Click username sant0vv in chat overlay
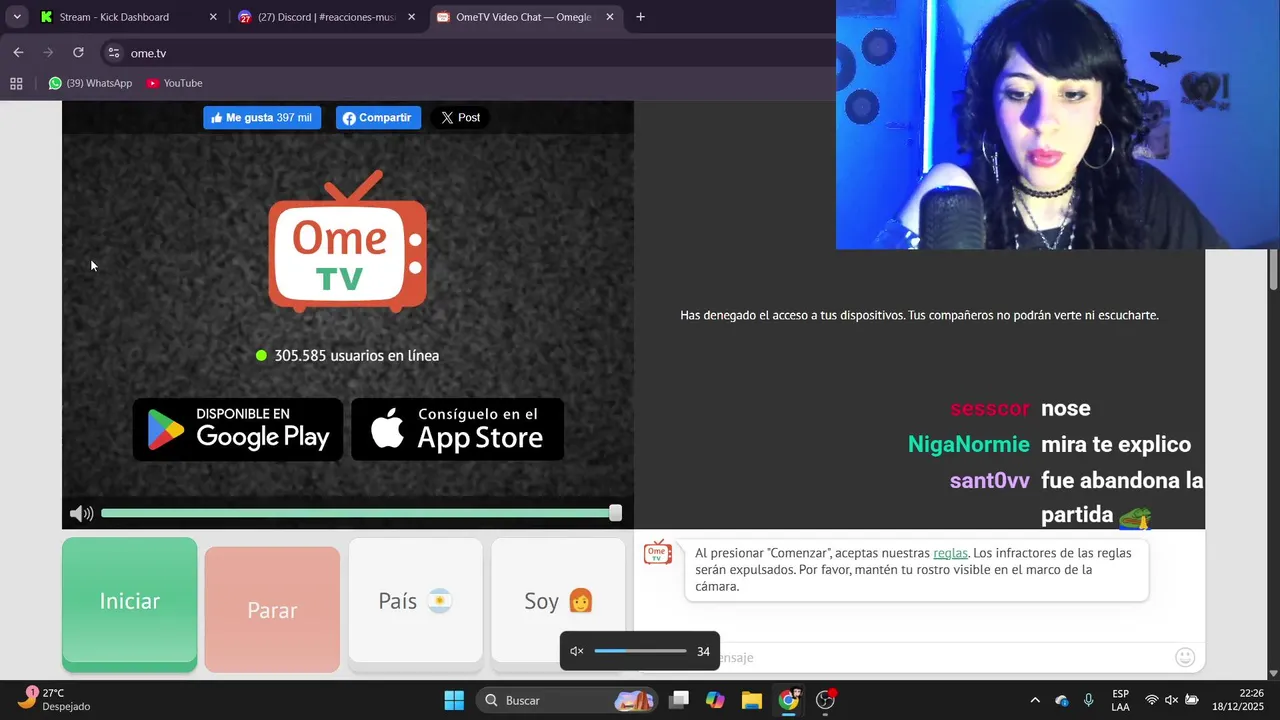 [990, 480]
